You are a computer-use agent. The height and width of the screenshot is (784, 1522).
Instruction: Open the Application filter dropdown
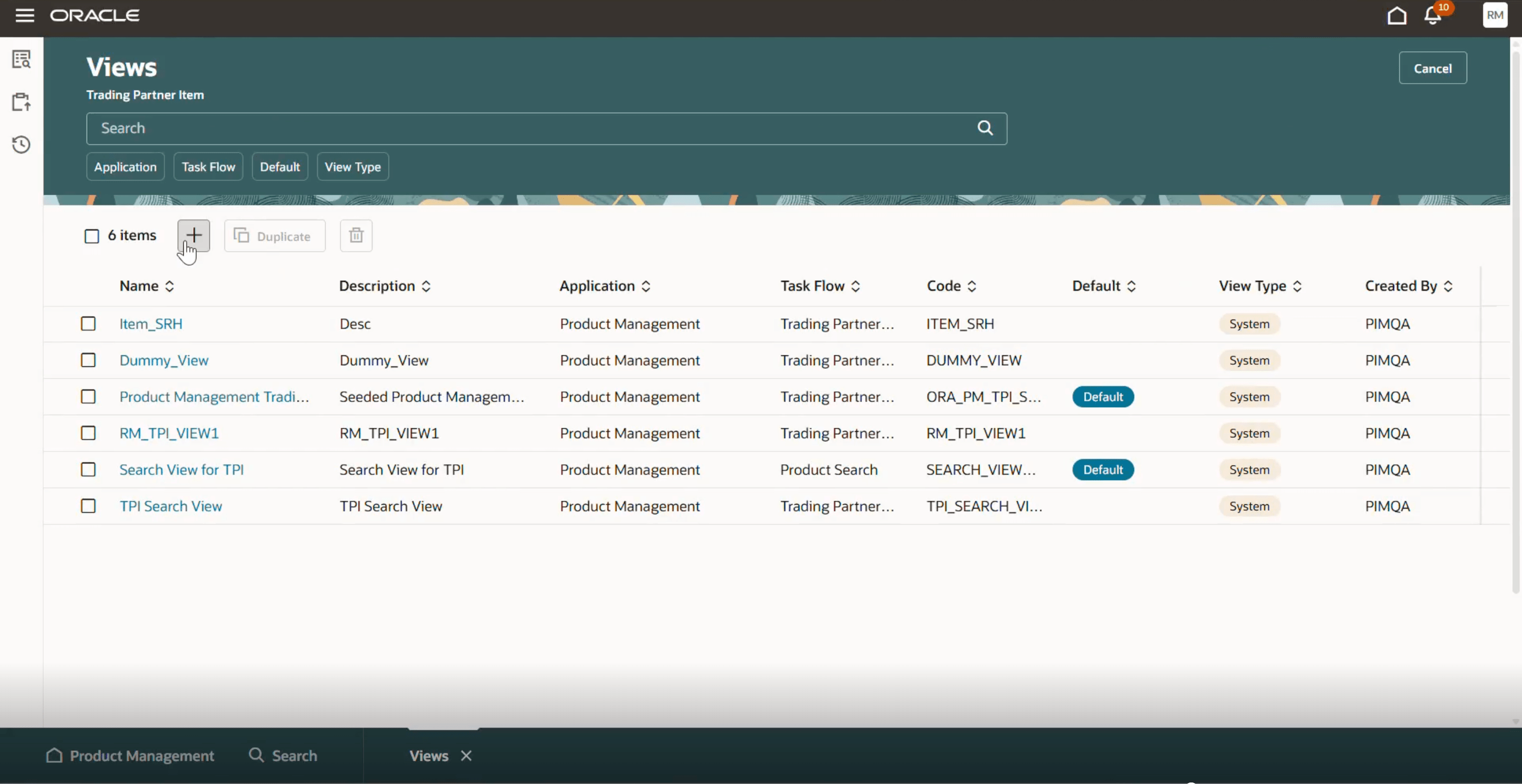(125, 166)
